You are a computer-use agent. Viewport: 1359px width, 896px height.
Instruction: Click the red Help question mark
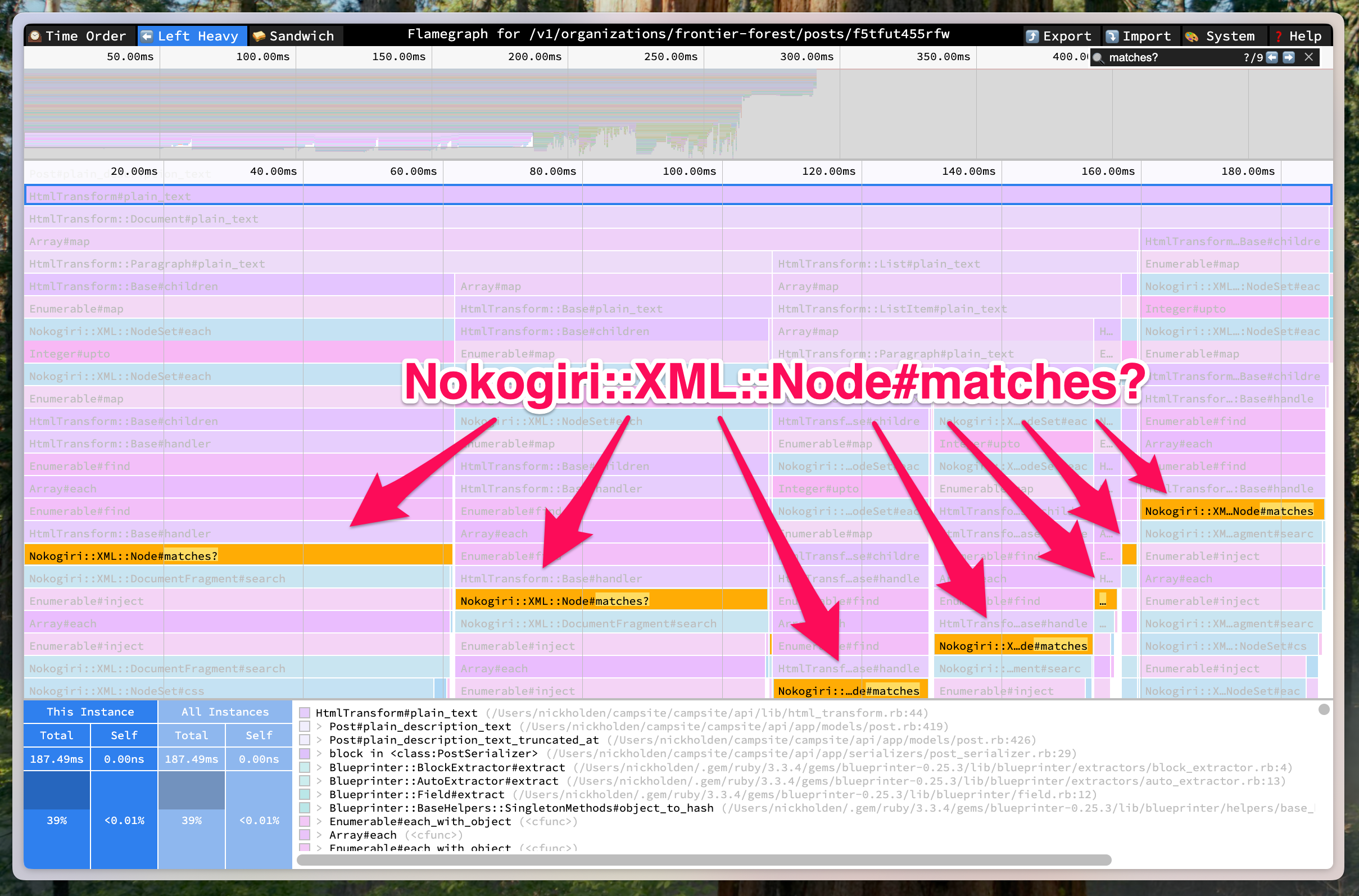point(1279,37)
